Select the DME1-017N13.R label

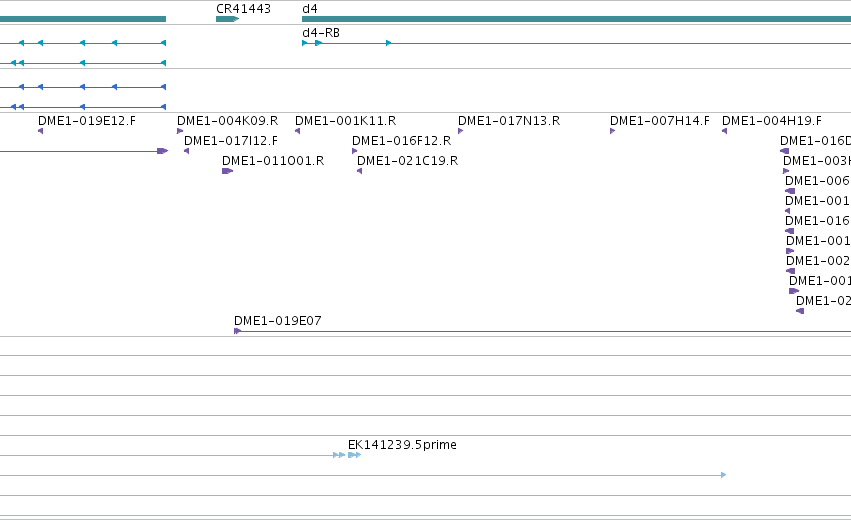(x=509, y=121)
